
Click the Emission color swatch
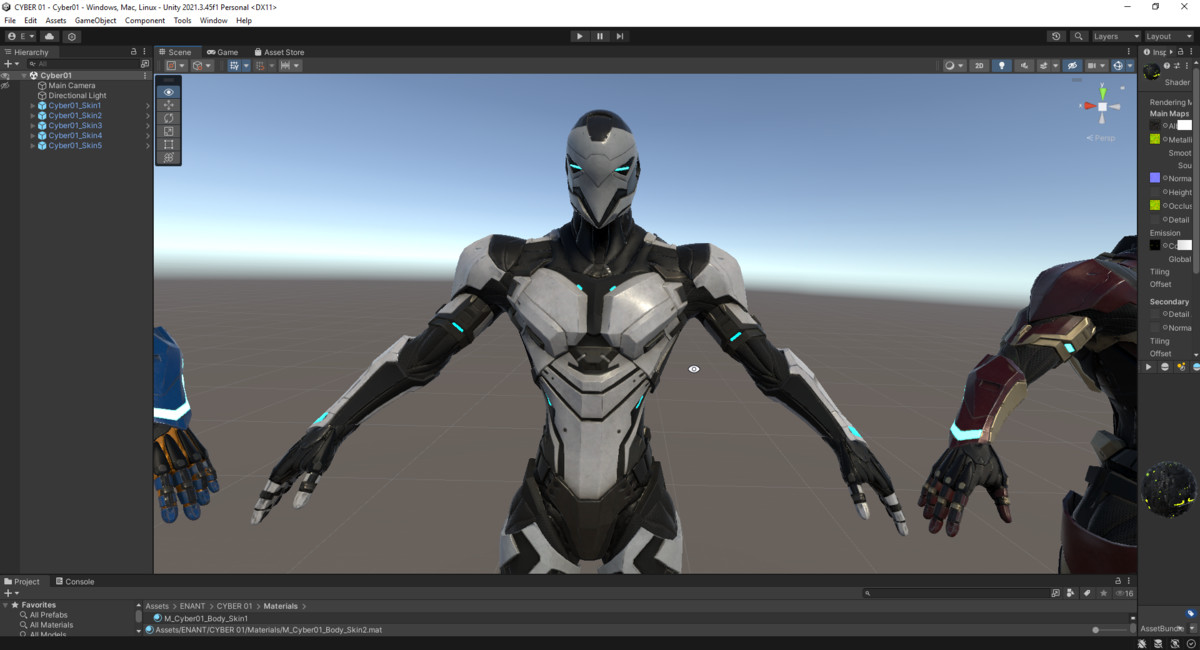[x=1186, y=245]
